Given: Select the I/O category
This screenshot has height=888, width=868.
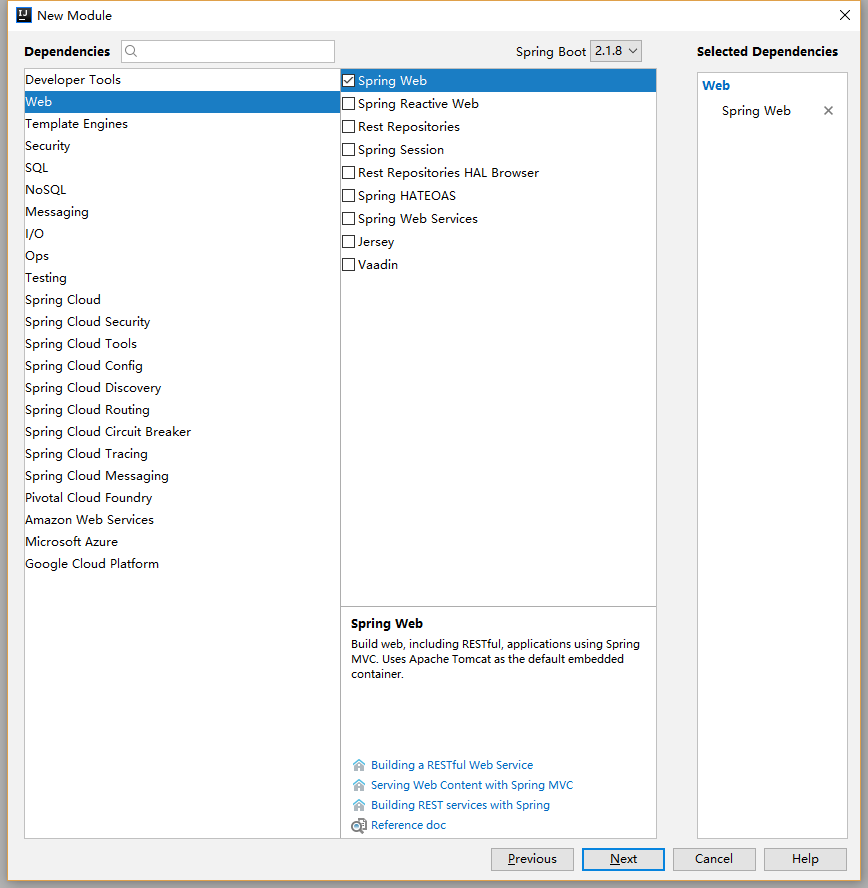Looking at the screenshot, I should coord(182,234).
